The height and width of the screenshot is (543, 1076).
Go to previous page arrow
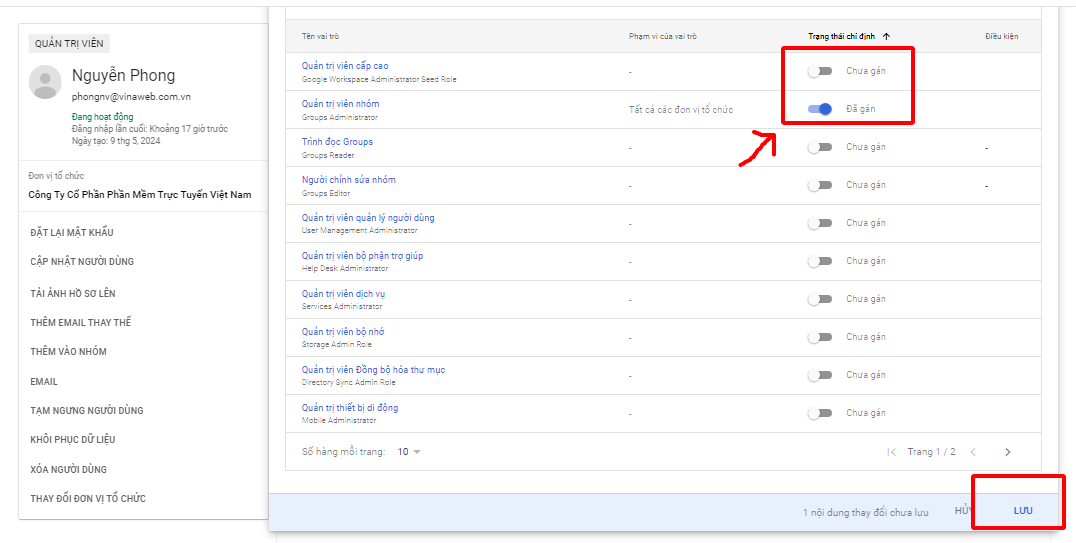click(x=973, y=452)
